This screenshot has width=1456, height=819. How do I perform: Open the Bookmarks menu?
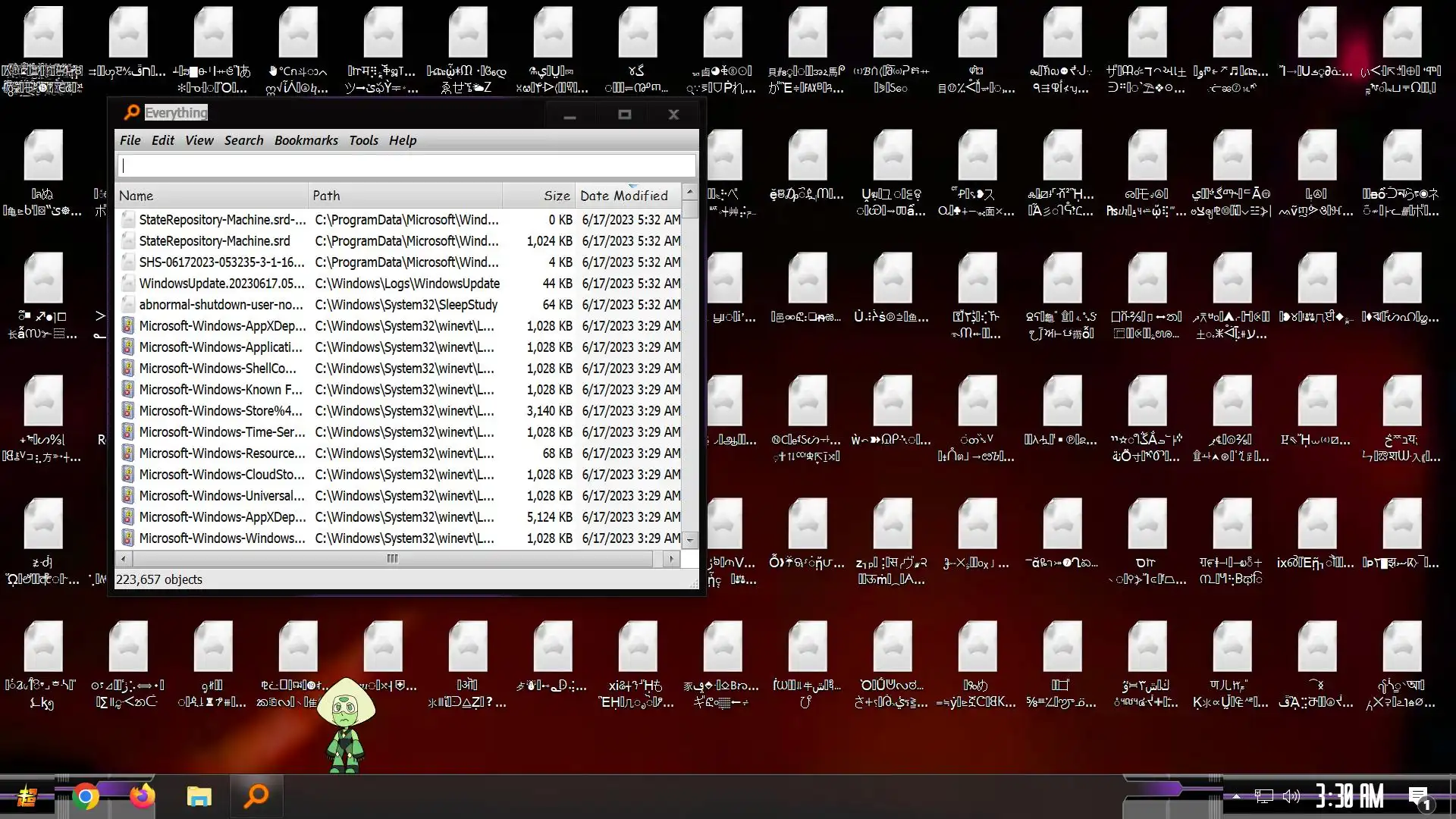306,140
